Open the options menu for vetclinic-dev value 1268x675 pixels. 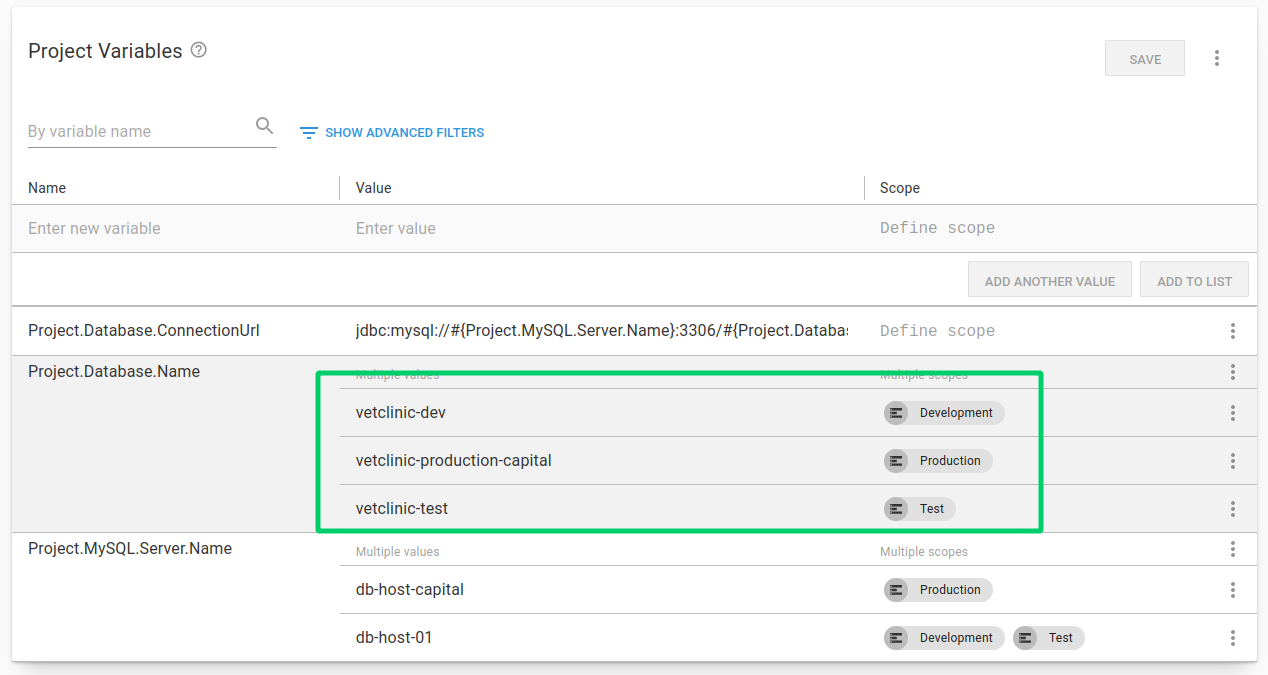coord(1233,412)
